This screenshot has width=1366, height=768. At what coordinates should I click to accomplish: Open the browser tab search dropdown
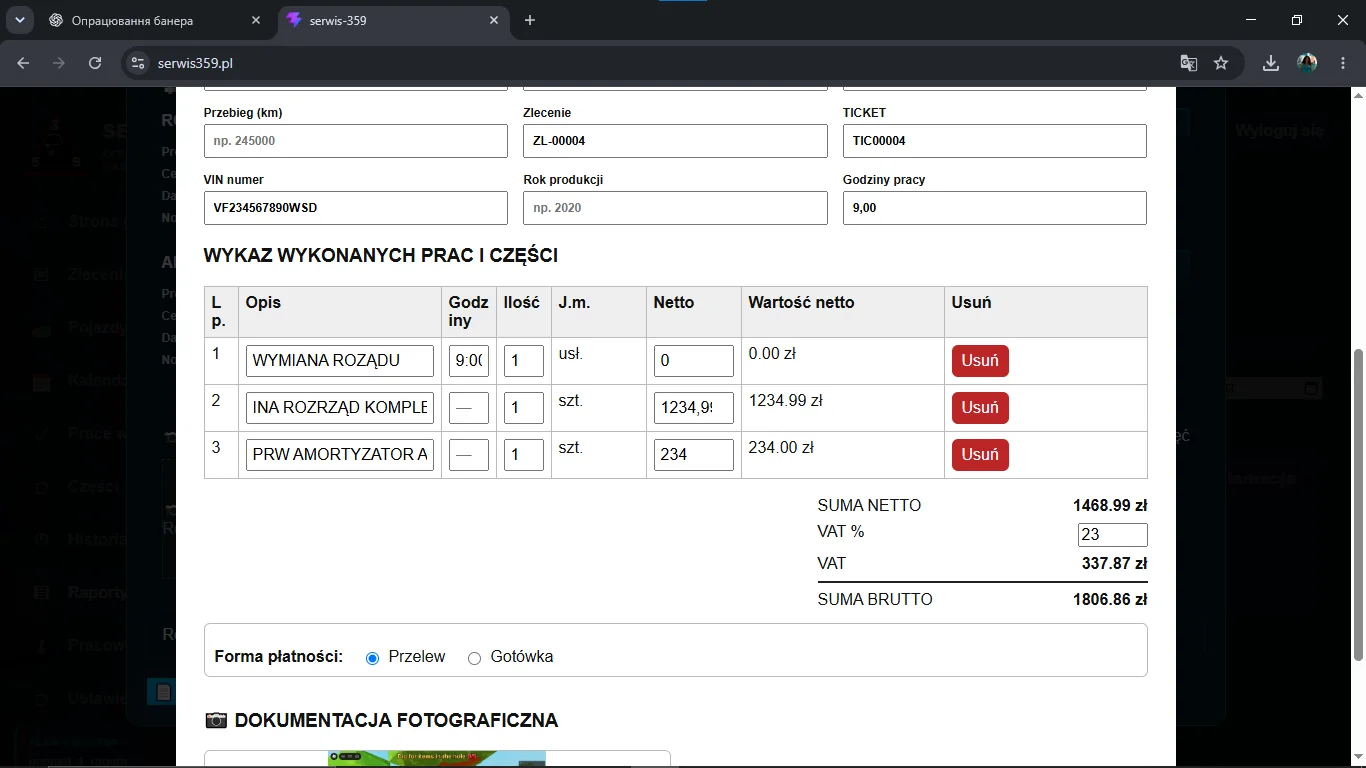tap(19, 20)
